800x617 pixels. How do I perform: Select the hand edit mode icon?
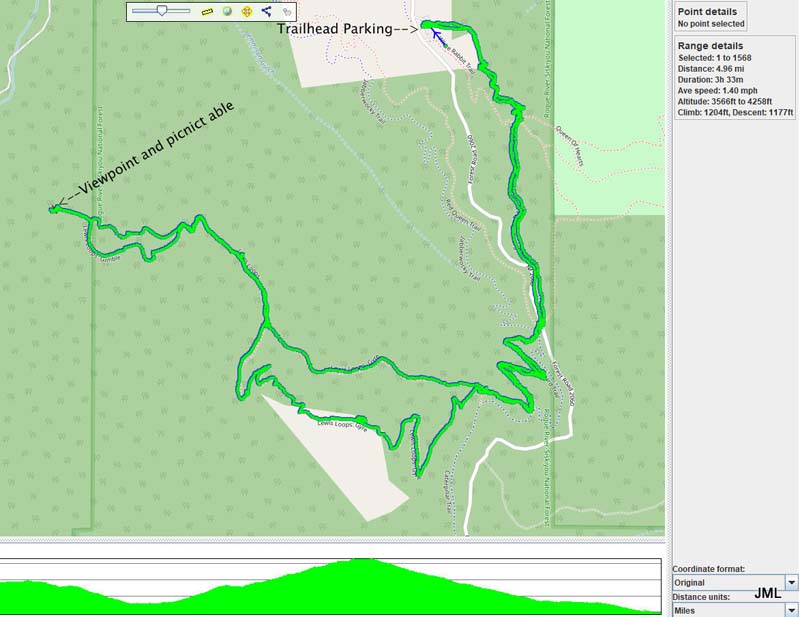(x=286, y=12)
